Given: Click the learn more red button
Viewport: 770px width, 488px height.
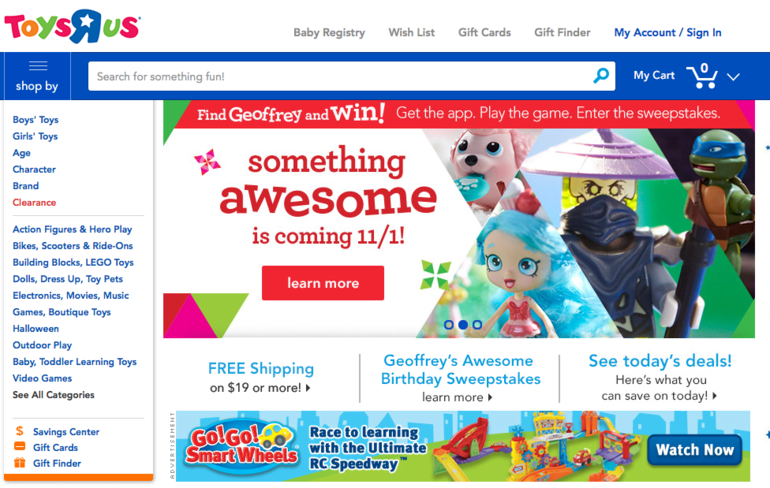Looking at the screenshot, I should pos(323,283).
